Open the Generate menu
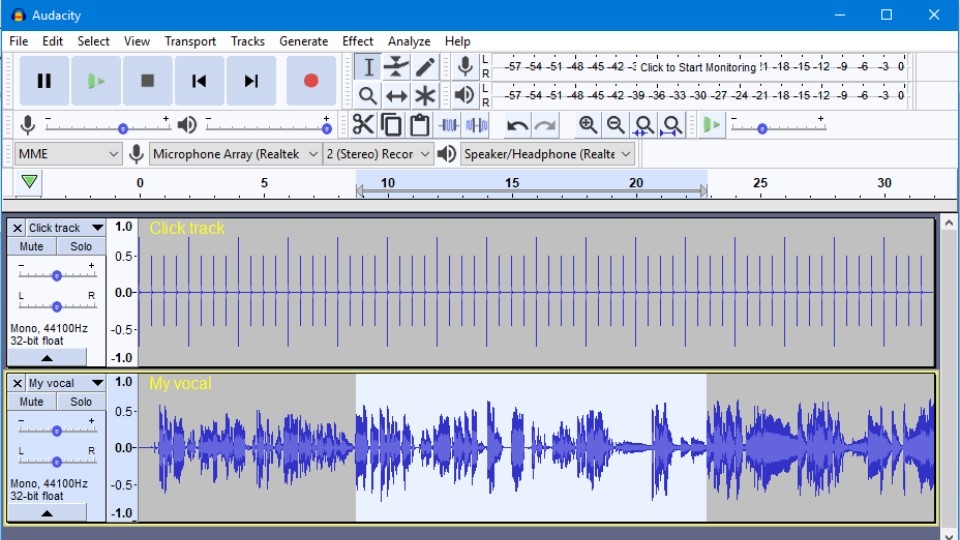The image size is (960, 540). 304,41
